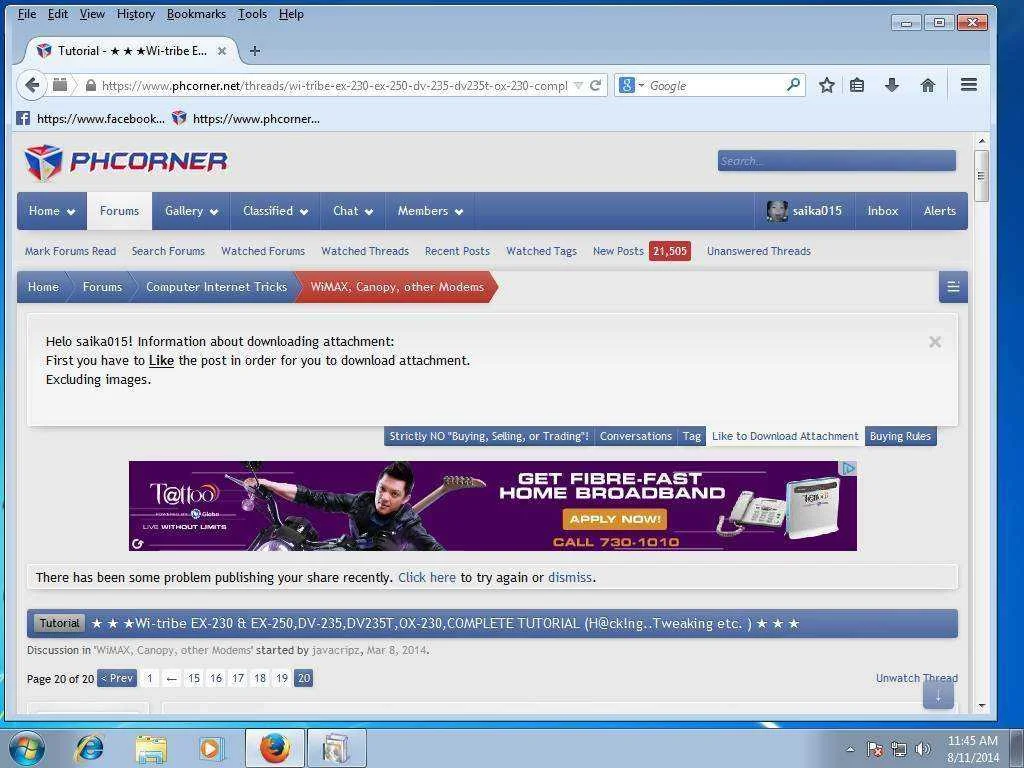Open the Tools menu
Image resolution: width=1024 pixels, height=768 pixels.
click(x=252, y=14)
